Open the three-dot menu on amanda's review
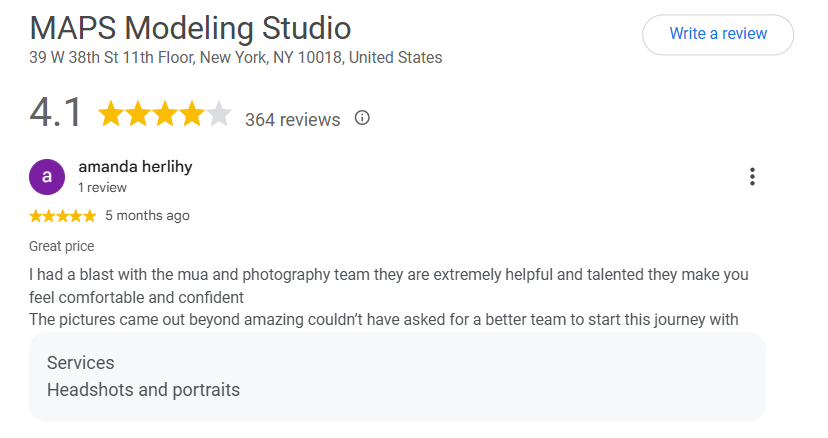The width and height of the screenshot is (828, 438). (x=752, y=176)
